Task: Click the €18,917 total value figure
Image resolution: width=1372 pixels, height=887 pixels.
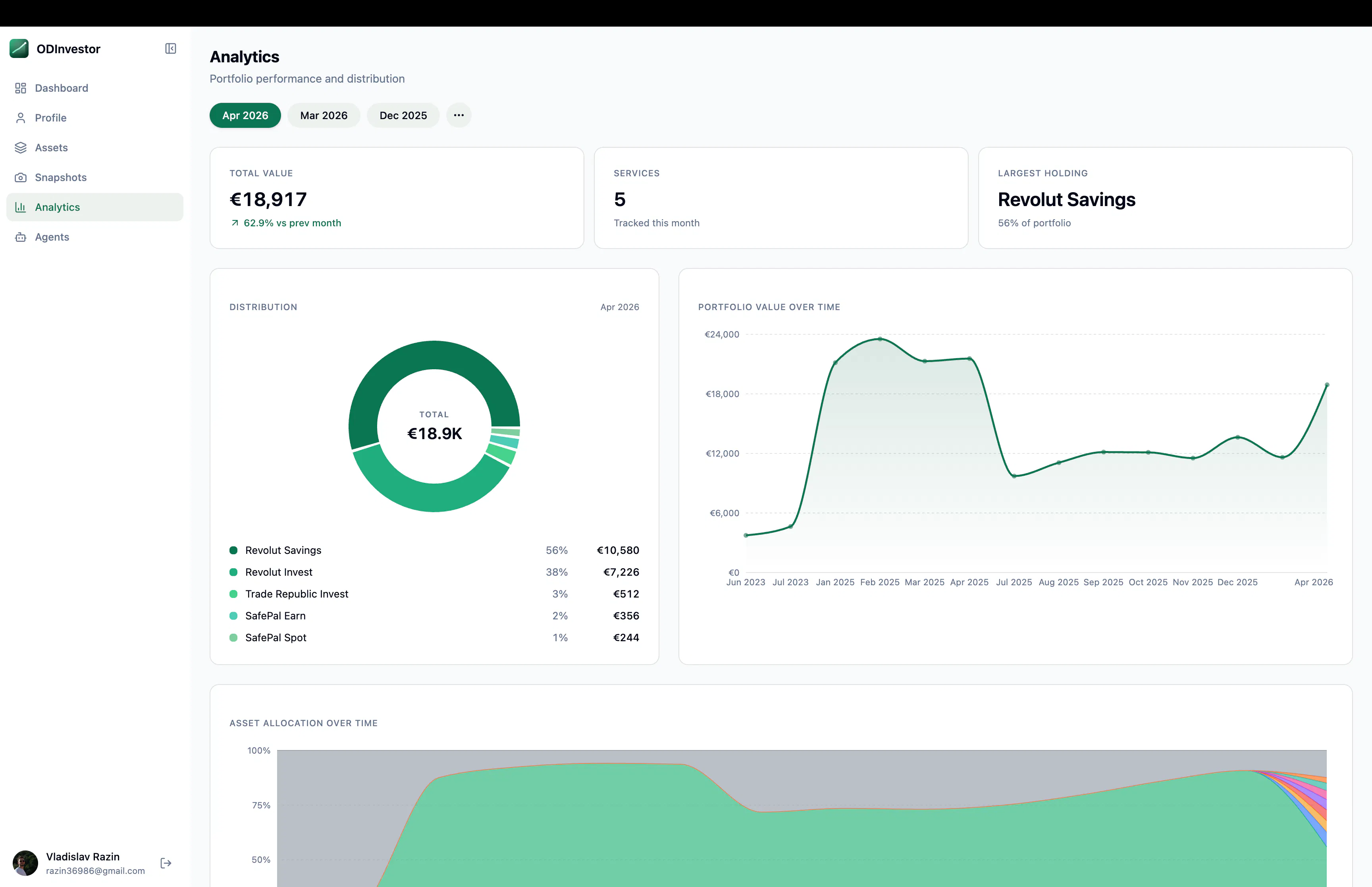Action: (268, 199)
